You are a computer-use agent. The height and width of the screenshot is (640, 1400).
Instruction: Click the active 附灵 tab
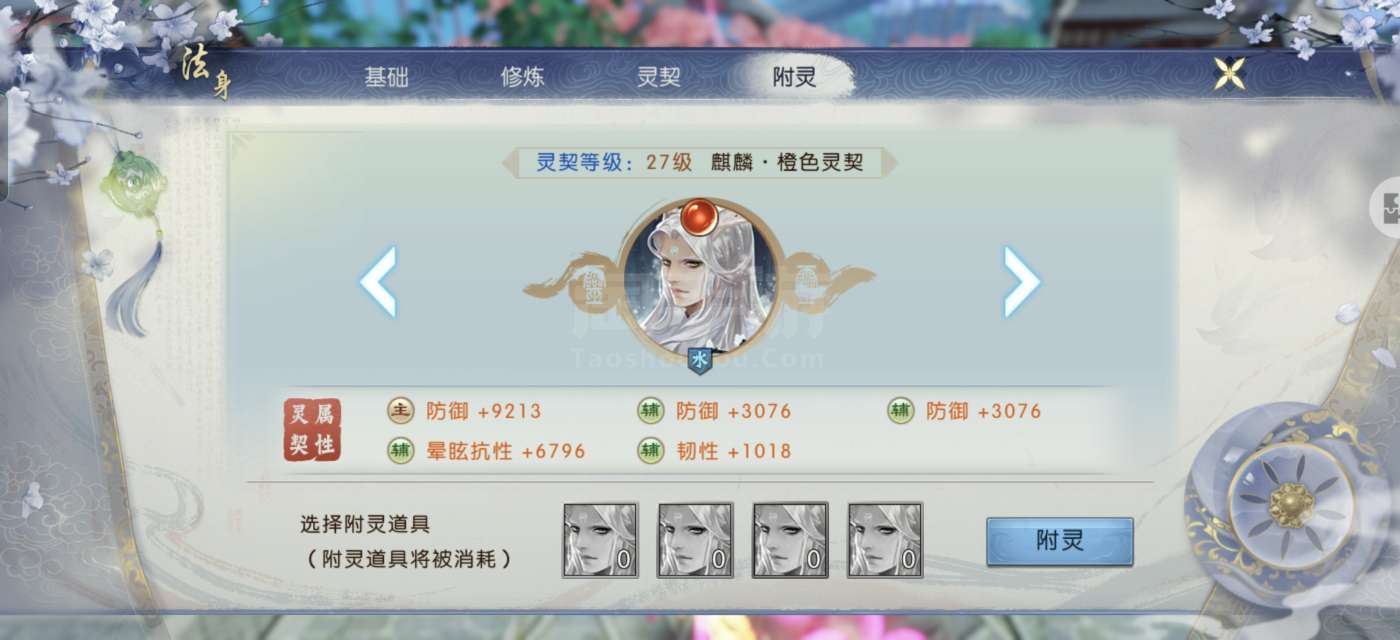point(794,77)
